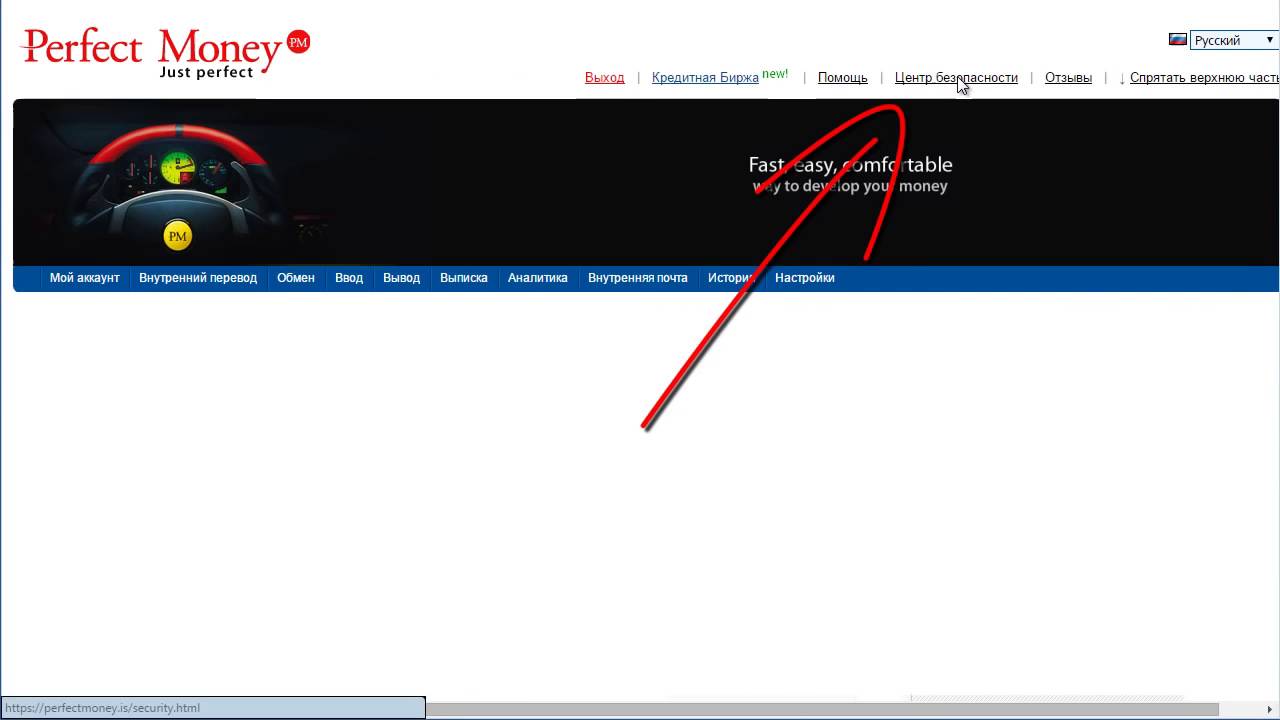Click the Russian flag icon
This screenshot has height=720, width=1280.
tap(1178, 40)
